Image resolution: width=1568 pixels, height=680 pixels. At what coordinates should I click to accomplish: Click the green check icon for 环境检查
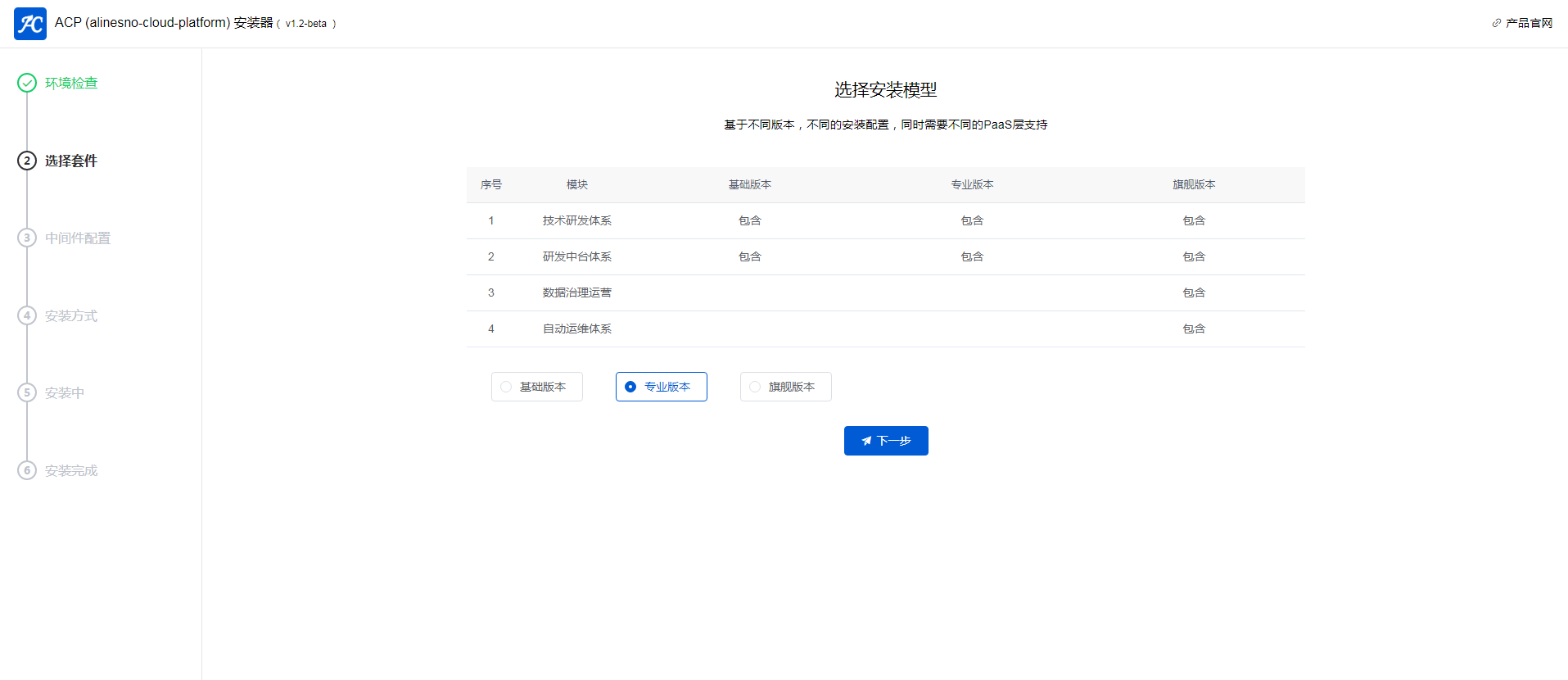click(27, 83)
